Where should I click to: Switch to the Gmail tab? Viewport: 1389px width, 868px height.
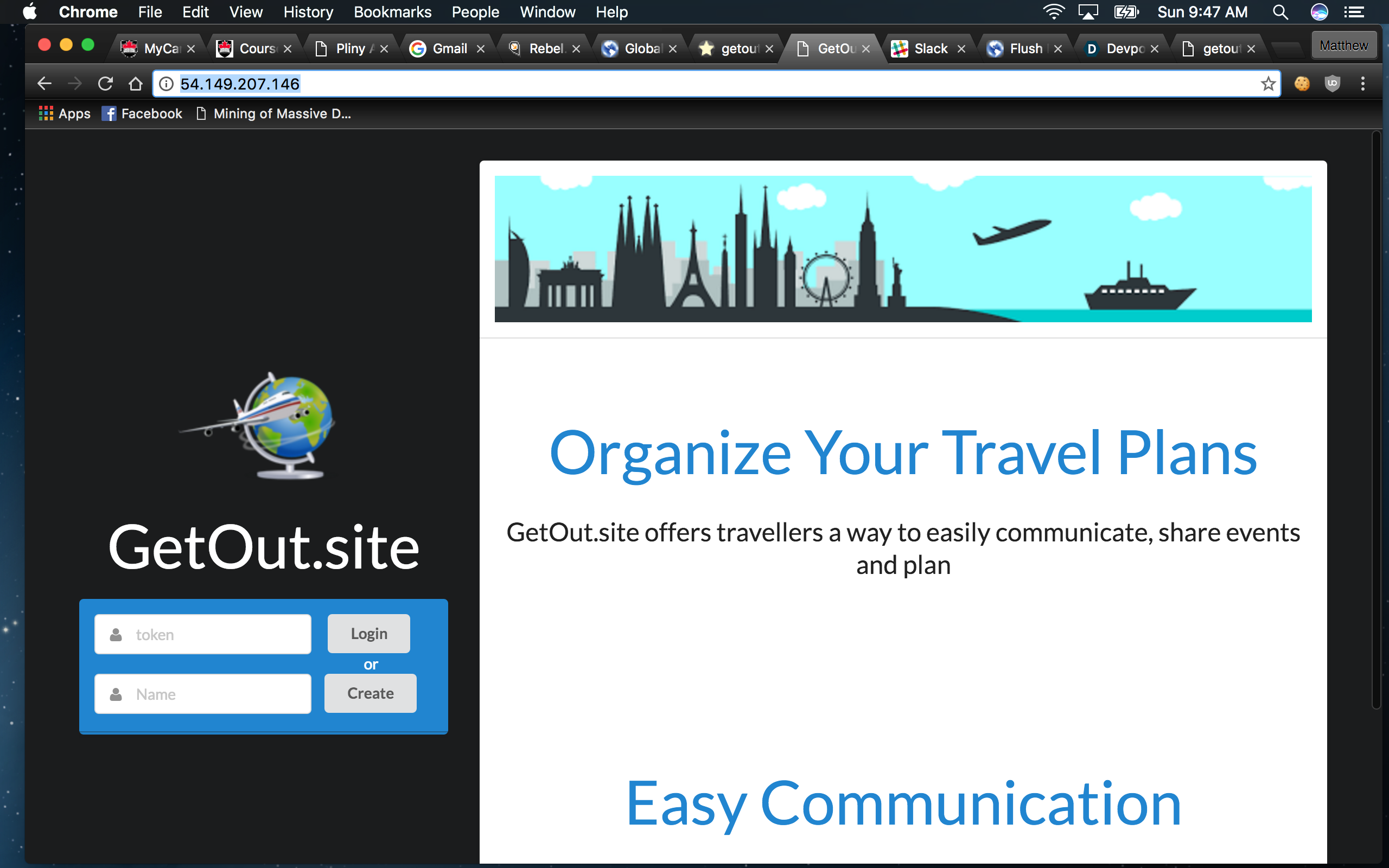click(448, 49)
